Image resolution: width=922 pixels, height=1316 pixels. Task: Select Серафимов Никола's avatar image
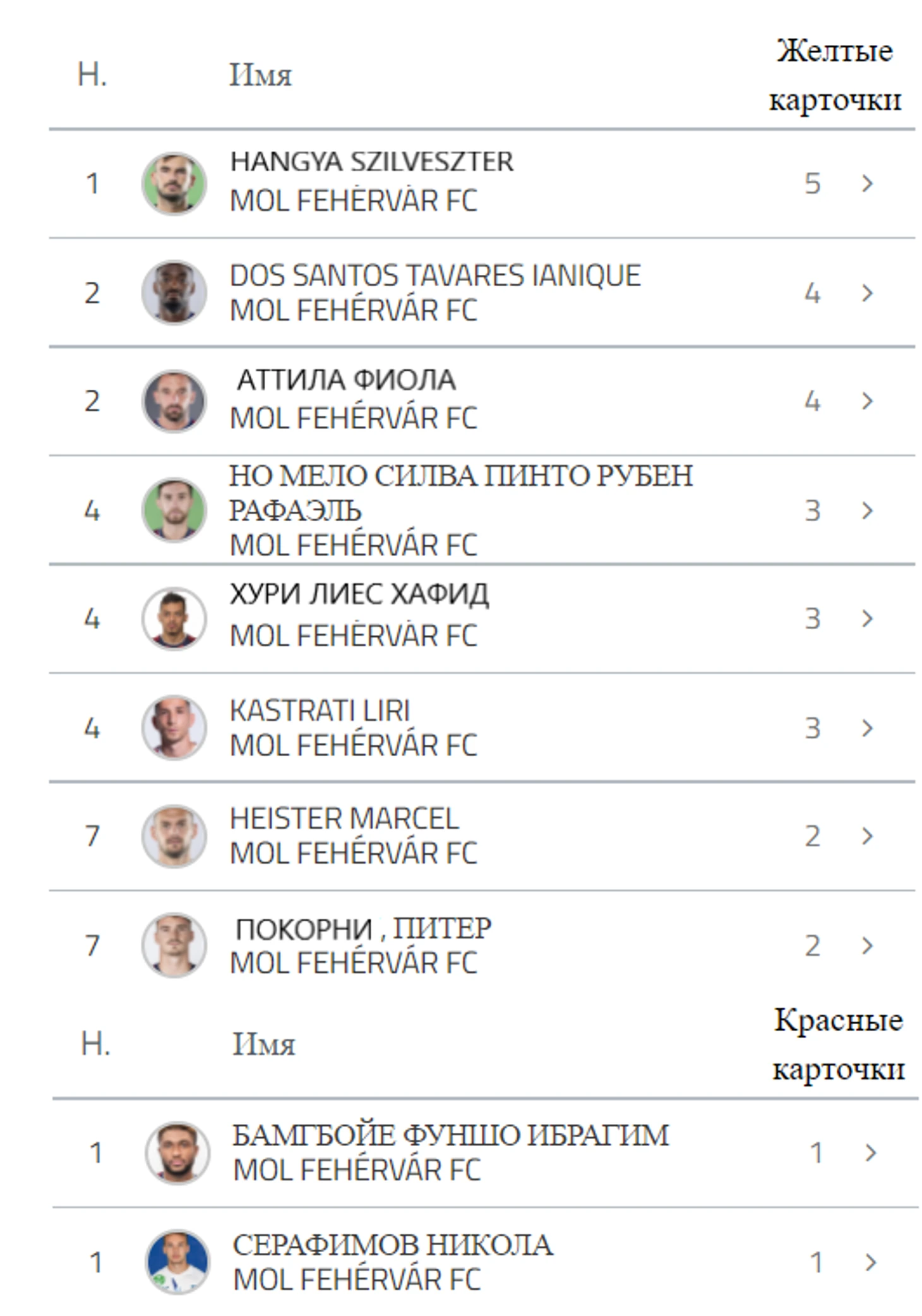click(177, 1262)
